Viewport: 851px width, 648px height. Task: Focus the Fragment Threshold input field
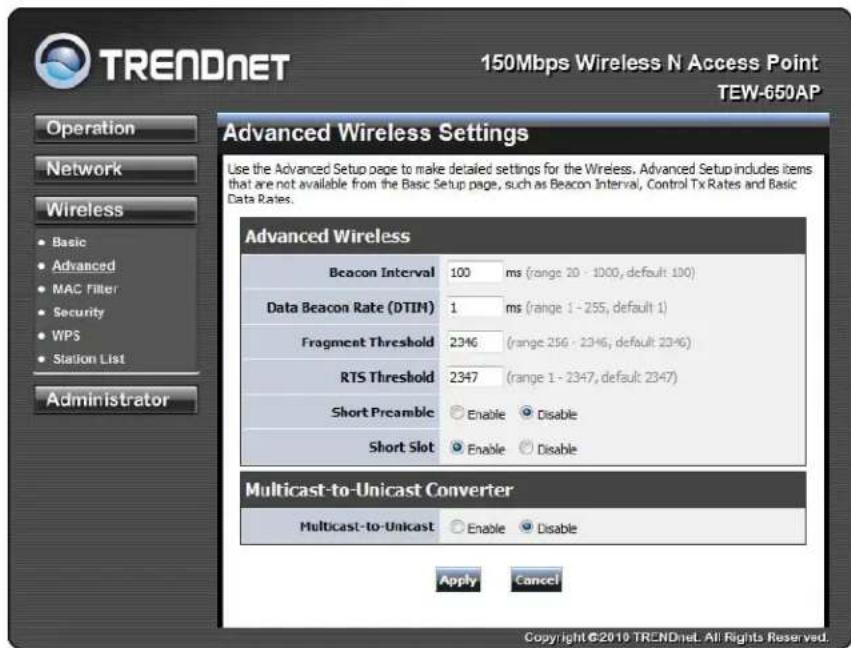click(474, 342)
